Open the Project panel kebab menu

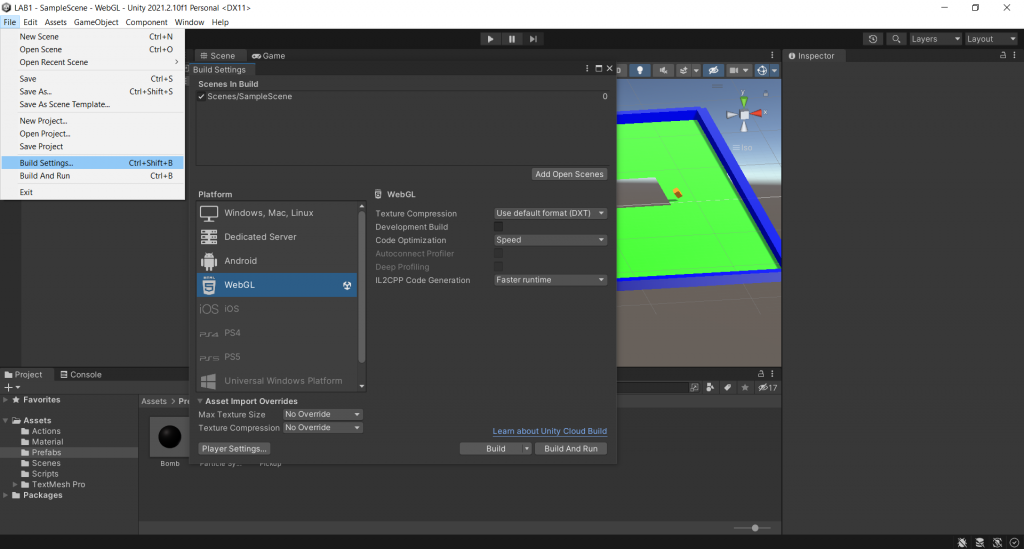coord(772,374)
